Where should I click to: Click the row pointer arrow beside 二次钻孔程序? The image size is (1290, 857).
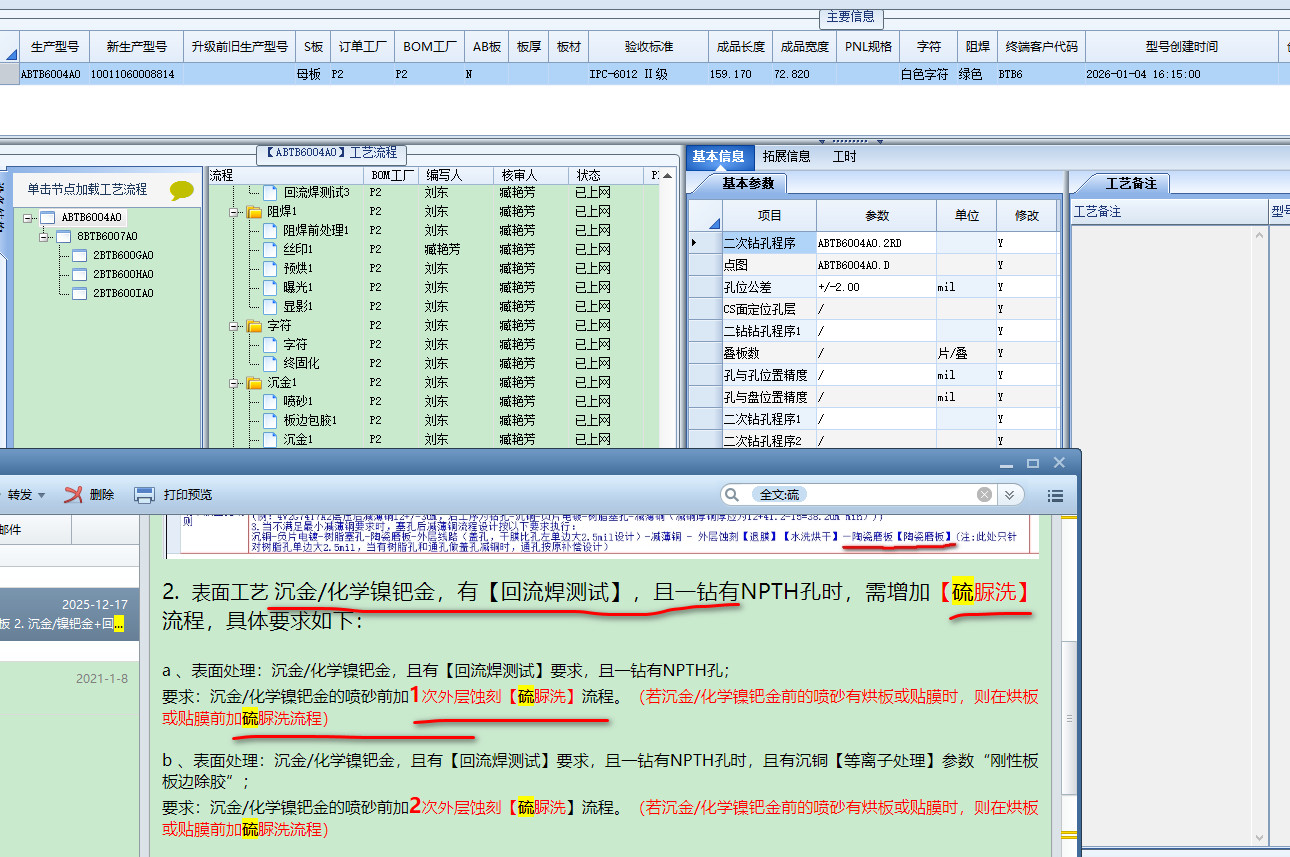click(x=695, y=242)
